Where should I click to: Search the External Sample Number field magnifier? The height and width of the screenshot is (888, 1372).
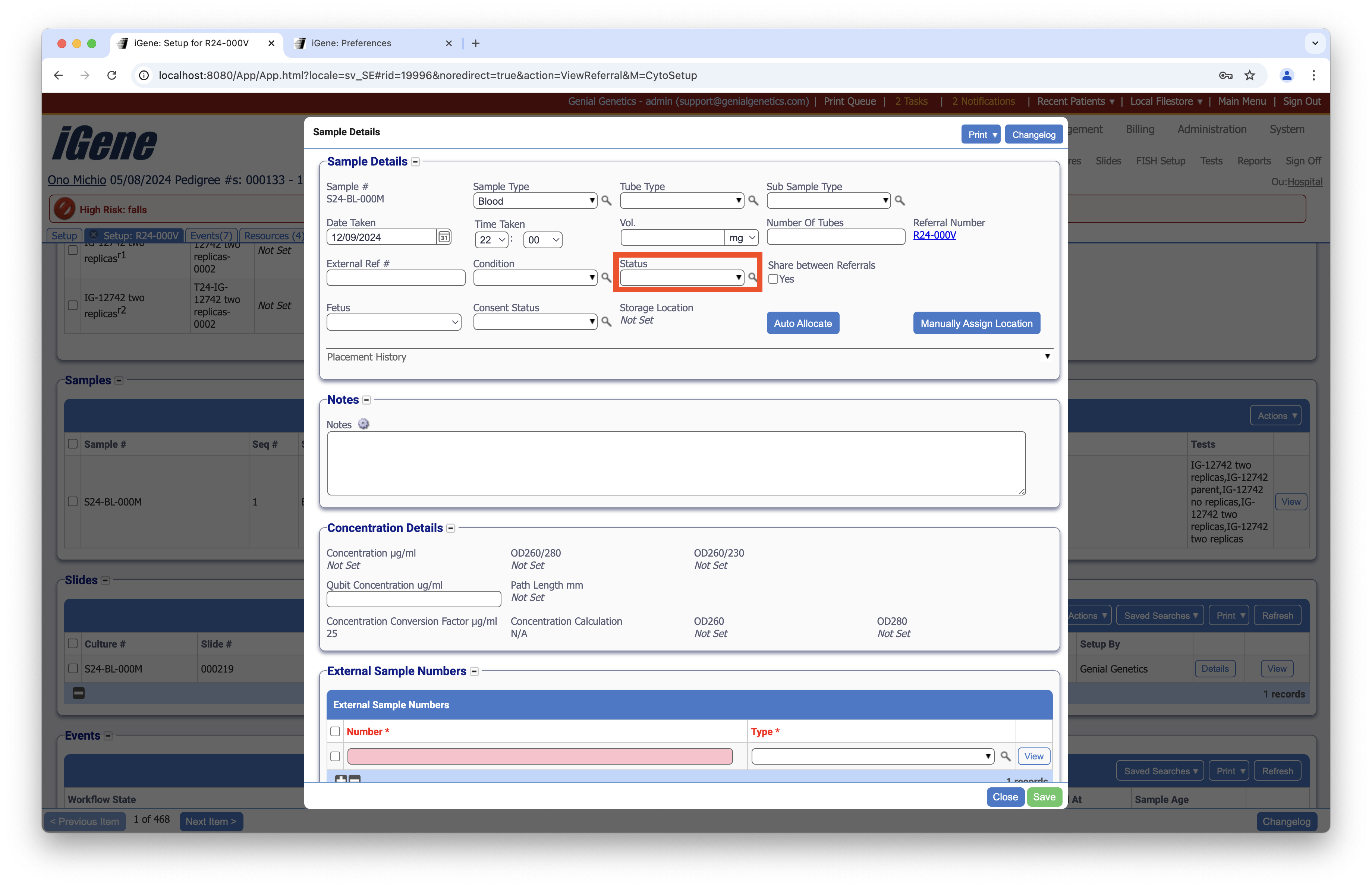[x=1007, y=757]
